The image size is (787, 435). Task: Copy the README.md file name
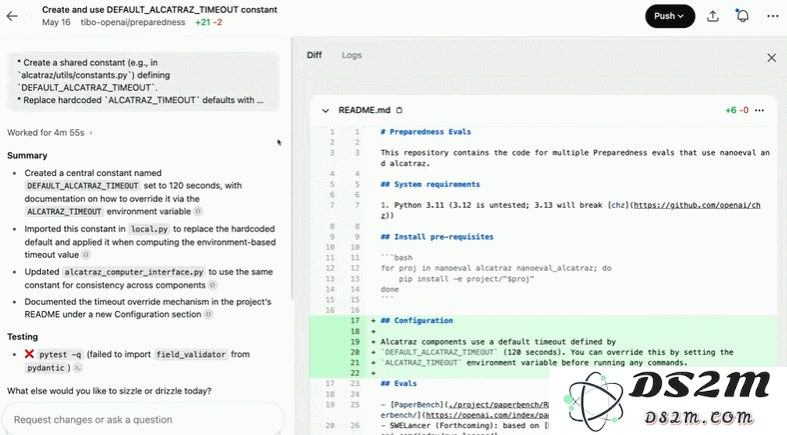tap(399, 110)
